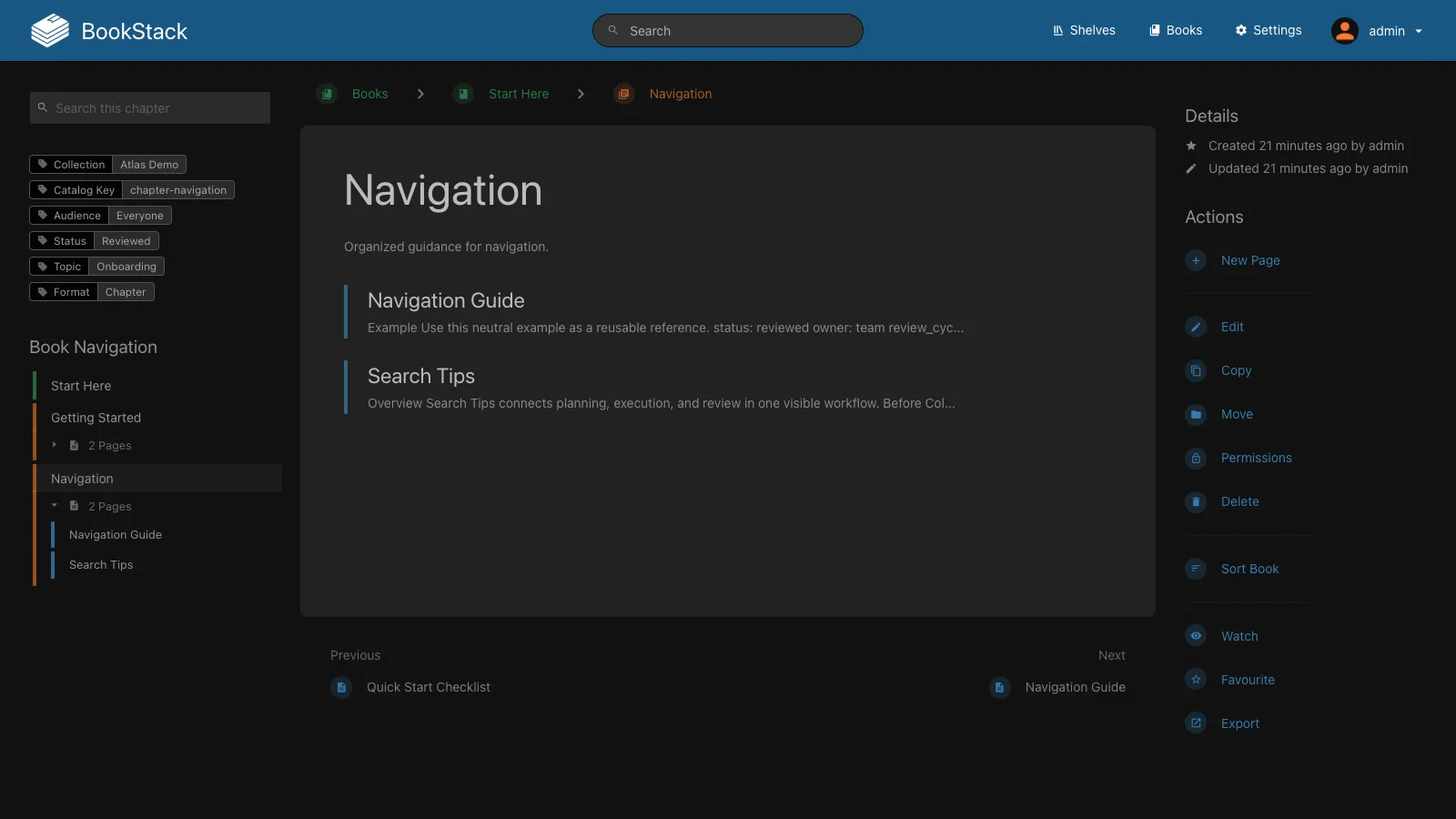The height and width of the screenshot is (819, 1456).
Task: Click the Reviewed tag value
Action: coord(126,241)
